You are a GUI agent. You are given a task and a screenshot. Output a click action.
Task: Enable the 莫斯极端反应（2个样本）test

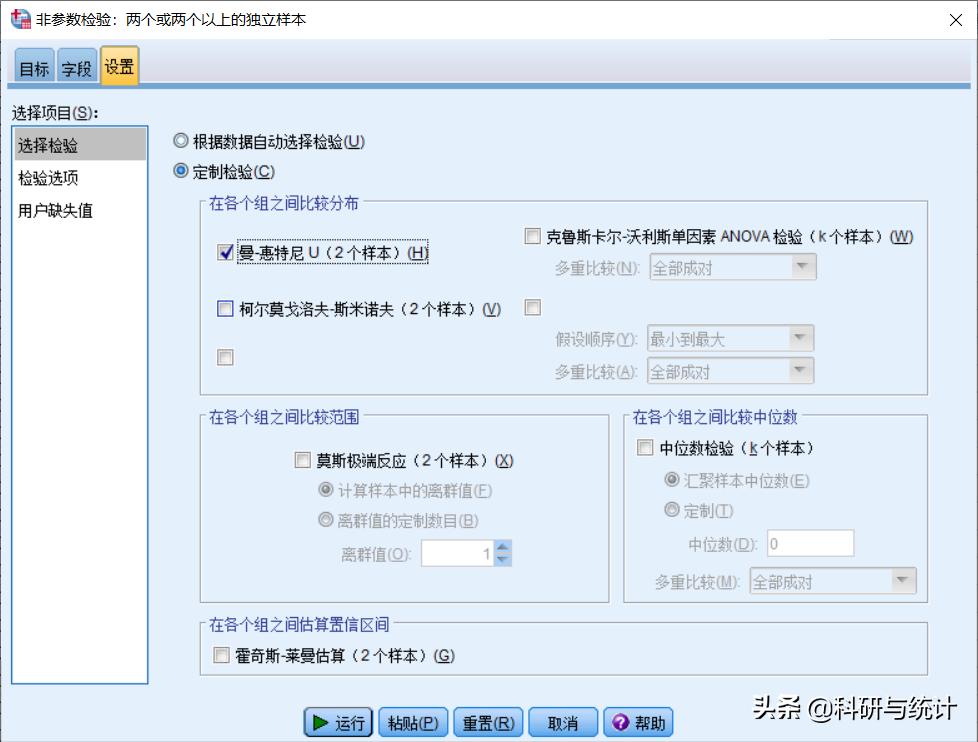303,460
